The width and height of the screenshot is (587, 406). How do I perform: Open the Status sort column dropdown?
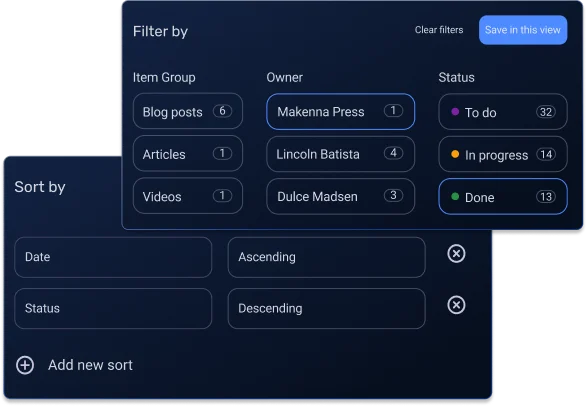[113, 308]
